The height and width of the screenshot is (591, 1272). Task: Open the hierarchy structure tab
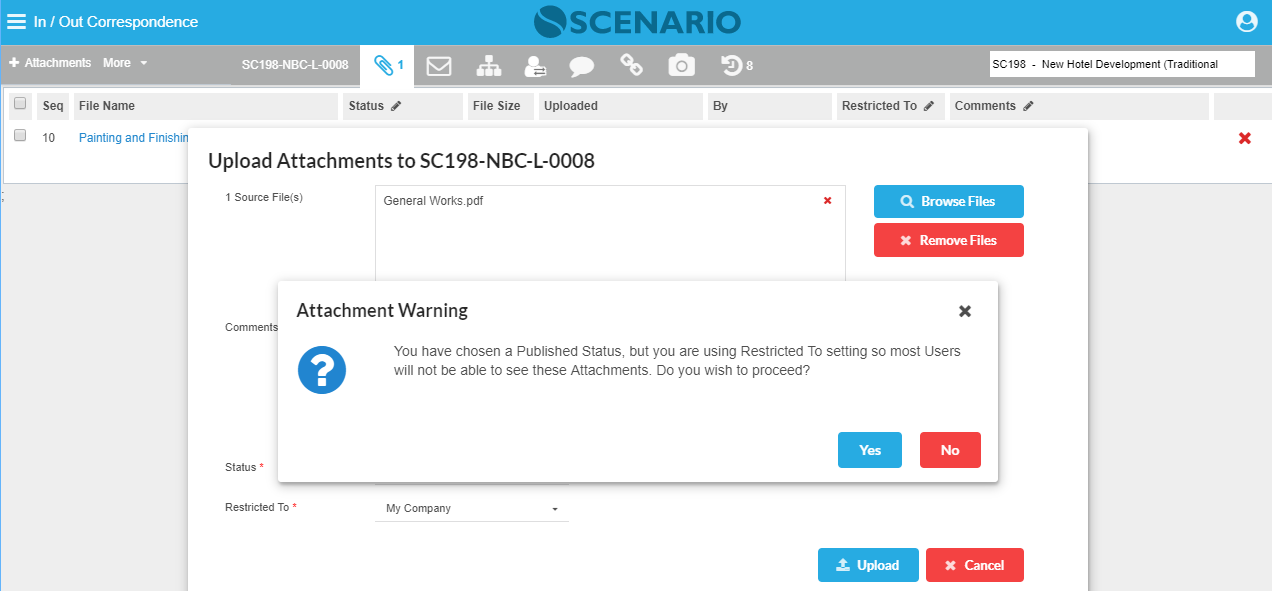(489, 66)
